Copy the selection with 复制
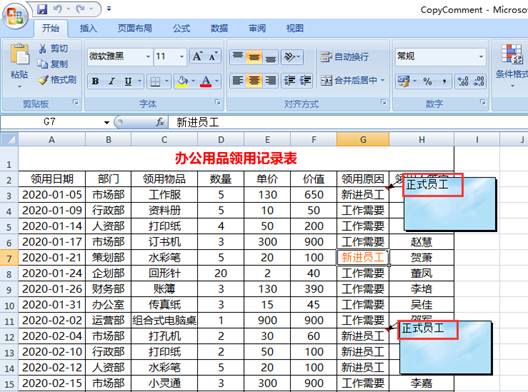This screenshot has height=392, width=528. (54, 64)
